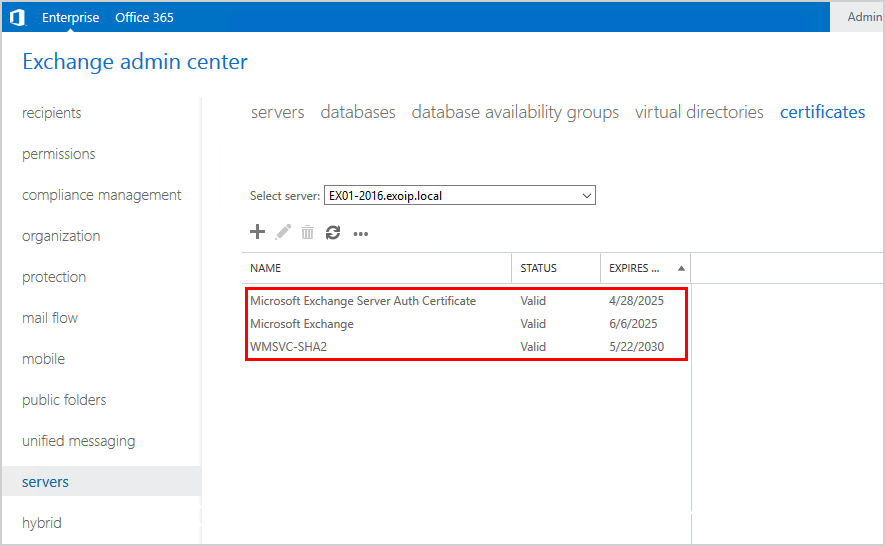The image size is (885, 546).
Task: Switch to Office 365 tab
Action: 144,18
